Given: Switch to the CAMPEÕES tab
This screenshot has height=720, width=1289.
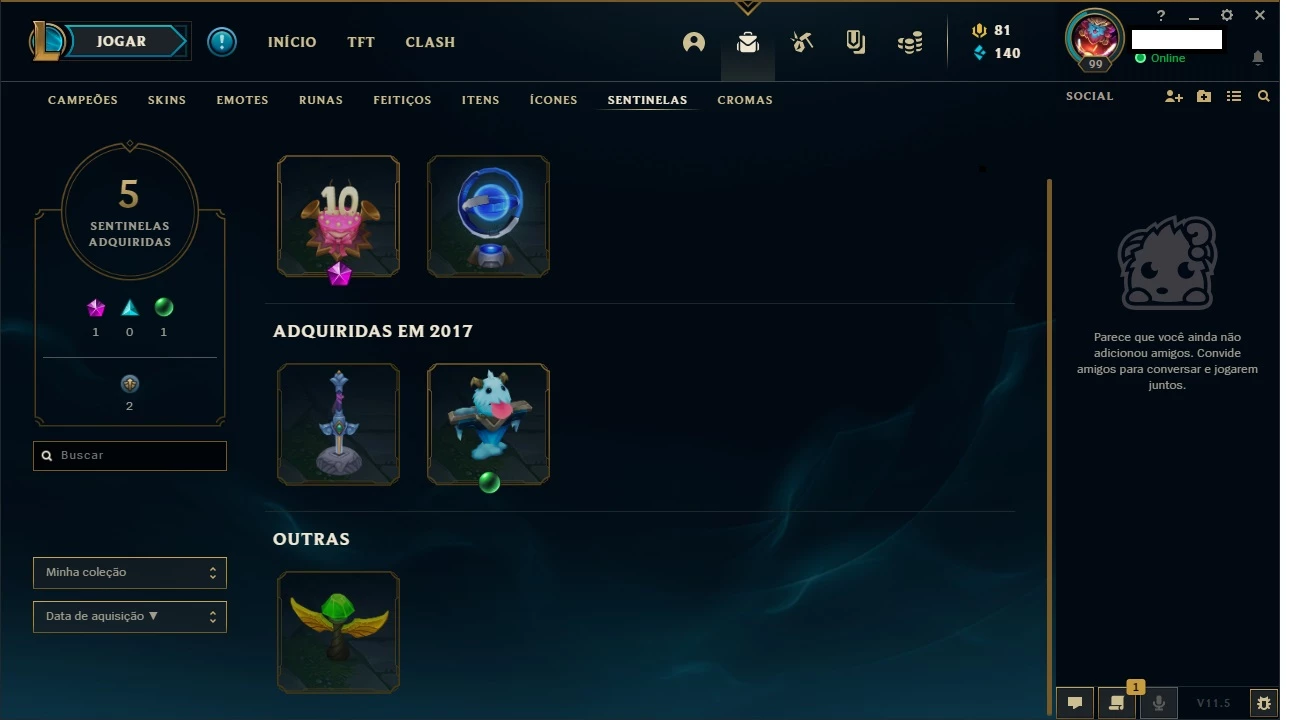Looking at the screenshot, I should [x=83, y=100].
